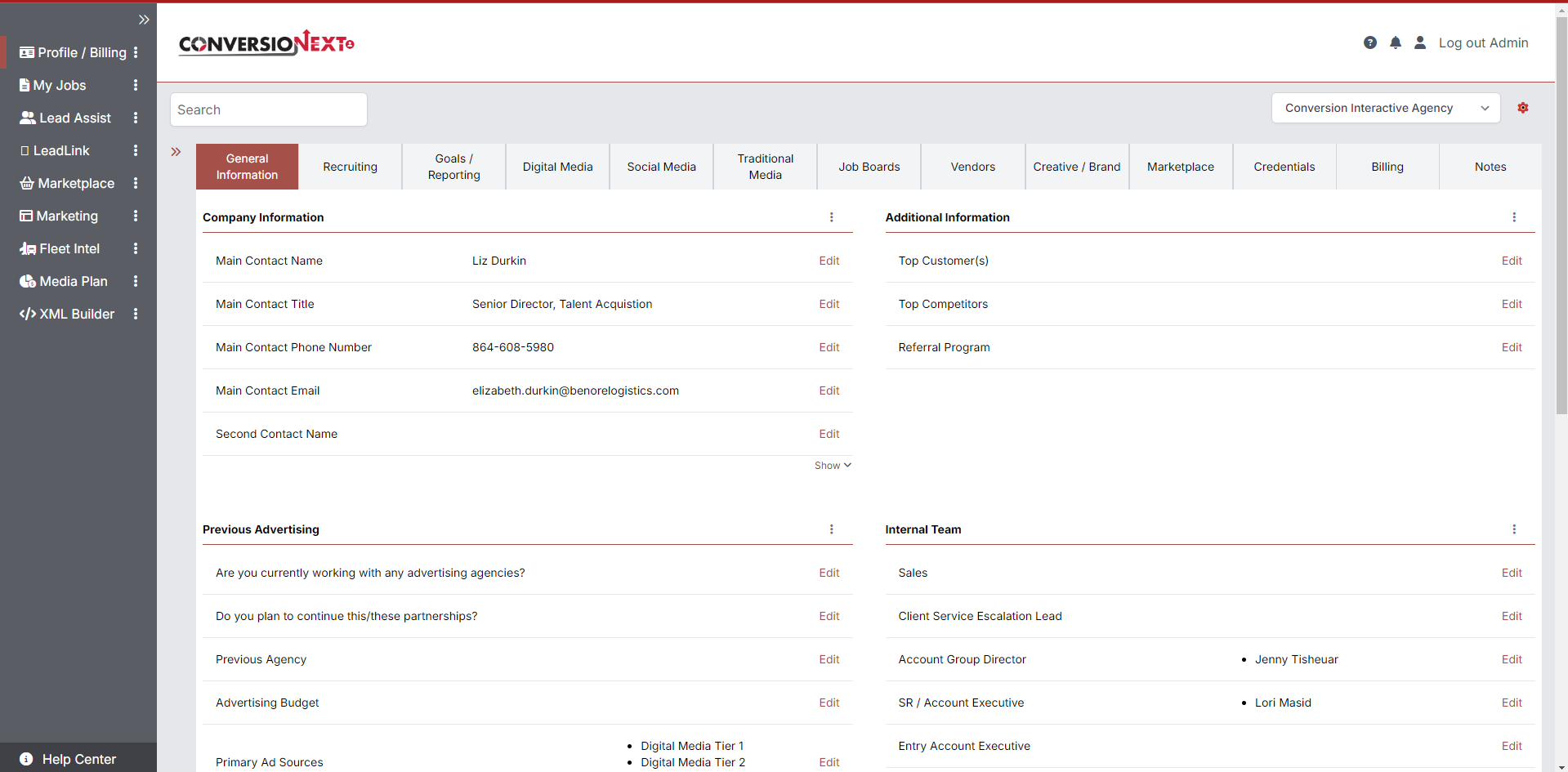Open Help Center in sidebar
The width and height of the screenshot is (1568, 772).
[78, 759]
